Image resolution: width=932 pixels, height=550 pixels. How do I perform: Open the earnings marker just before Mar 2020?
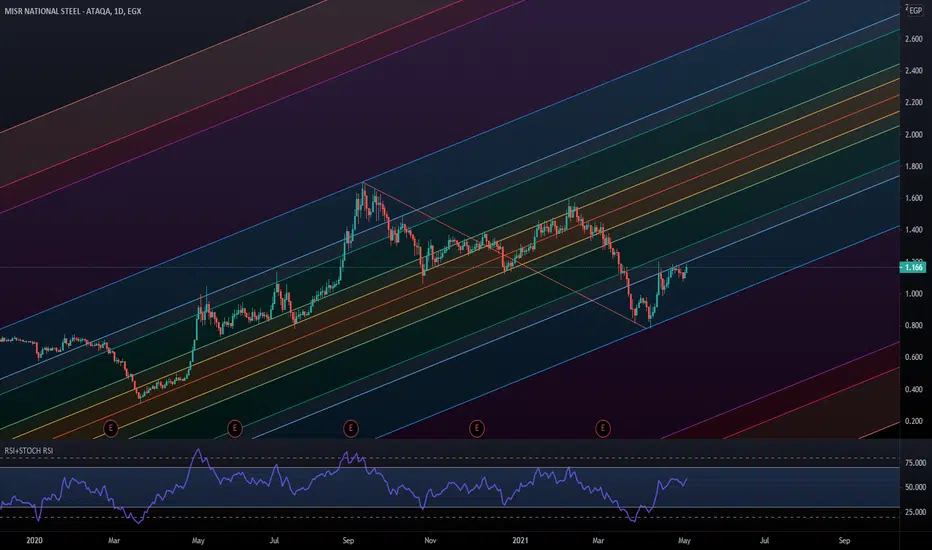click(111, 428)
